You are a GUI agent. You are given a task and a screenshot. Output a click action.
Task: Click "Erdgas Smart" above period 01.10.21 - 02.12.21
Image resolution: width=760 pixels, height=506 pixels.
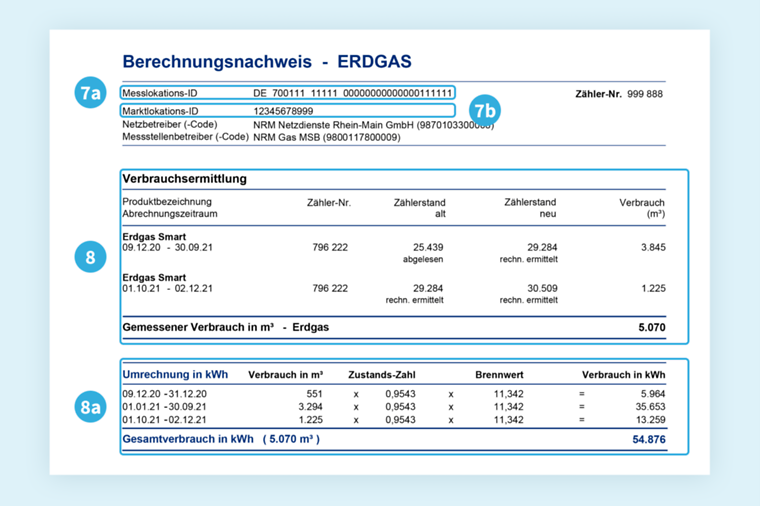[x=154, y=278]
